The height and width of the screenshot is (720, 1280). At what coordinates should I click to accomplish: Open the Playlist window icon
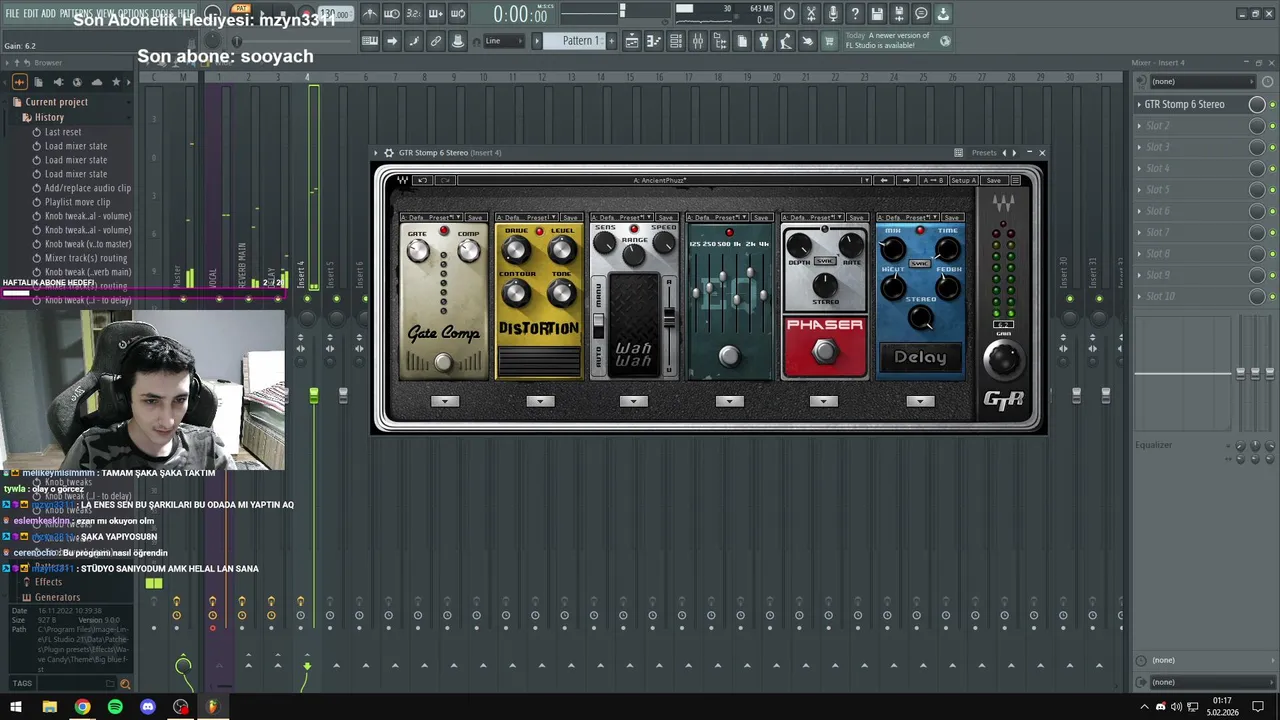(x=632, y=41)
